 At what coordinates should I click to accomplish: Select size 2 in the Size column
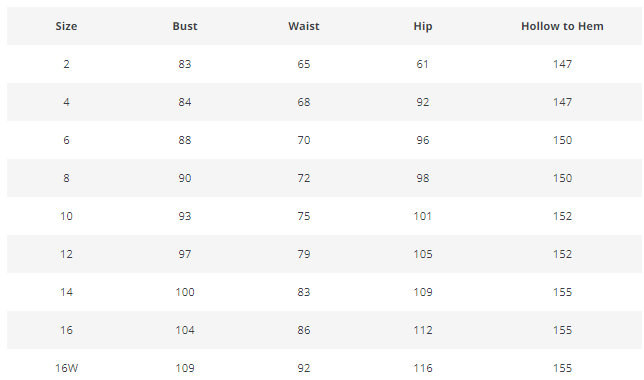point(66,64)
